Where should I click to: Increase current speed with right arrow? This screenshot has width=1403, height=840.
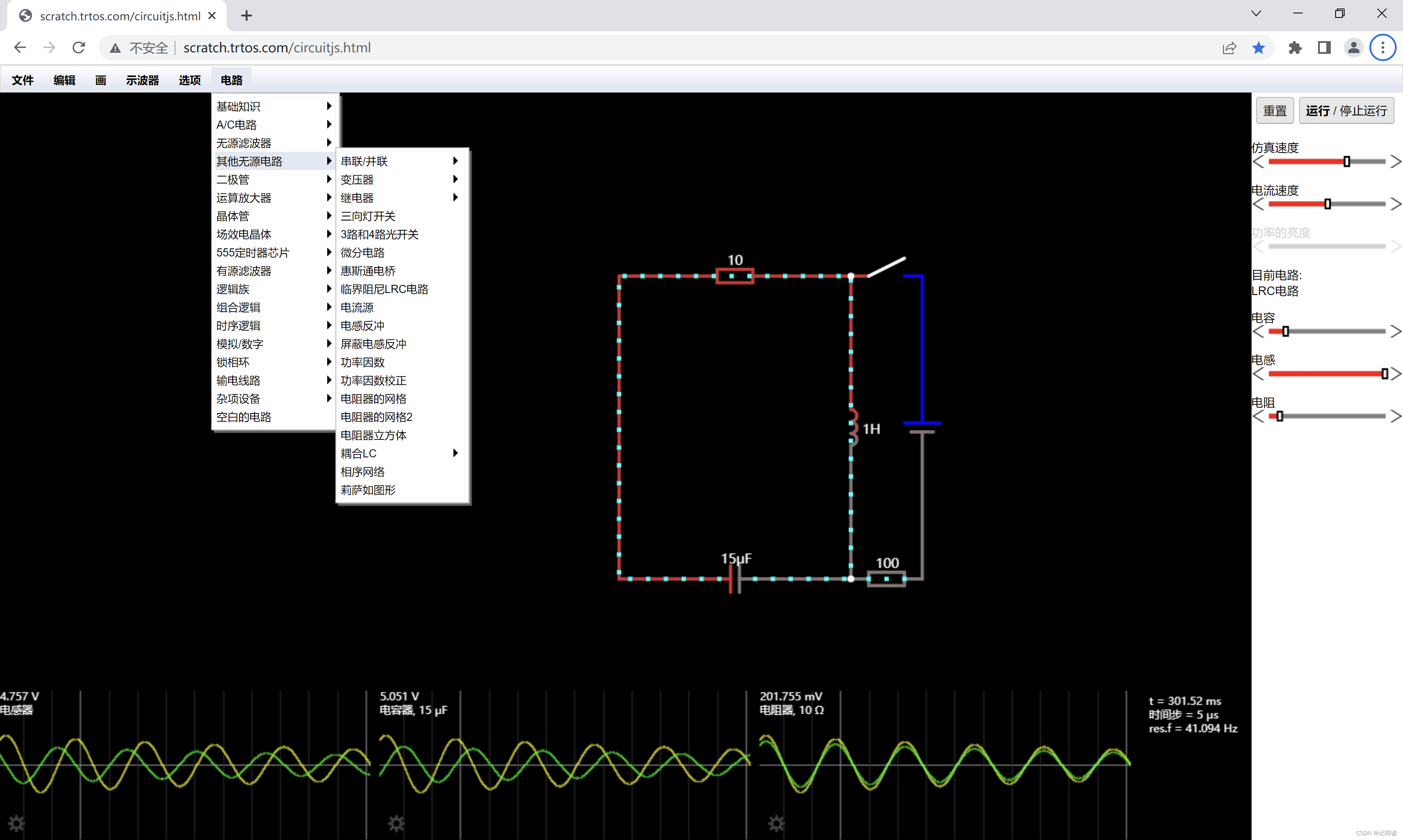(x=1396, y=205)
